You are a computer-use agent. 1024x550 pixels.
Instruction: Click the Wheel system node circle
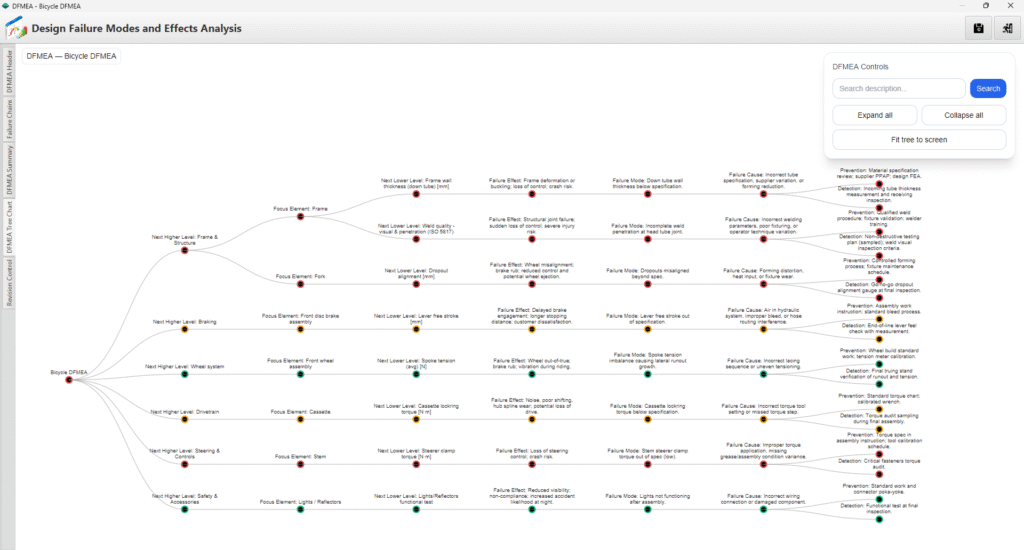click(x=184, y=375)
